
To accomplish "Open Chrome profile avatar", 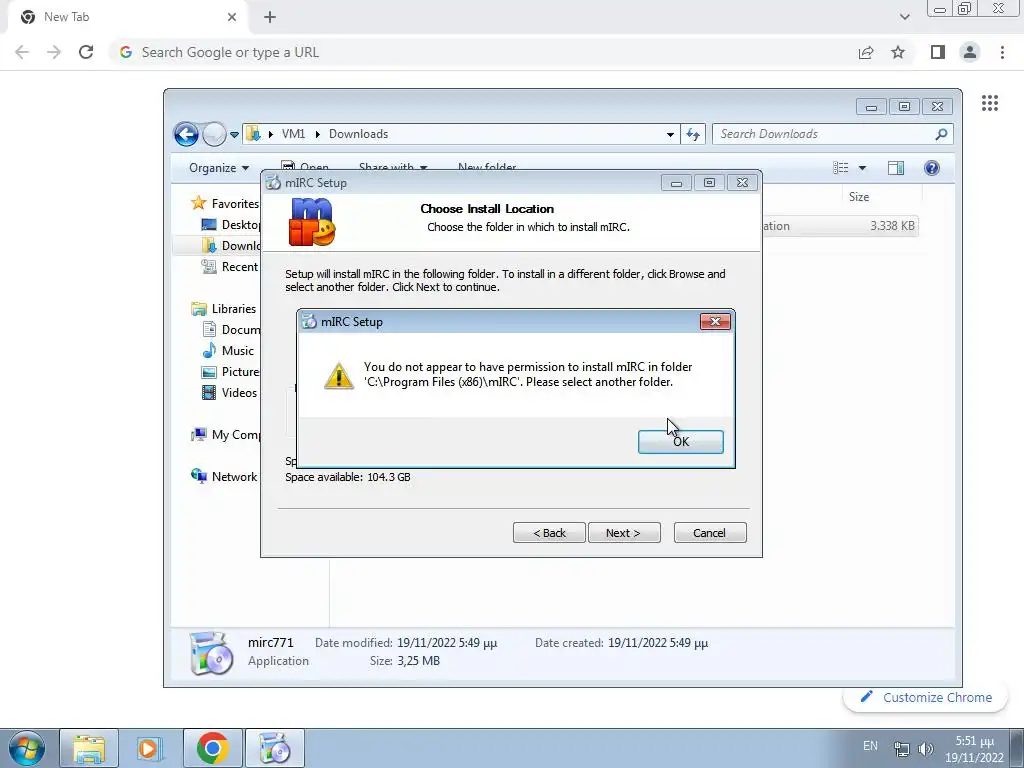I will coord(970,52).
